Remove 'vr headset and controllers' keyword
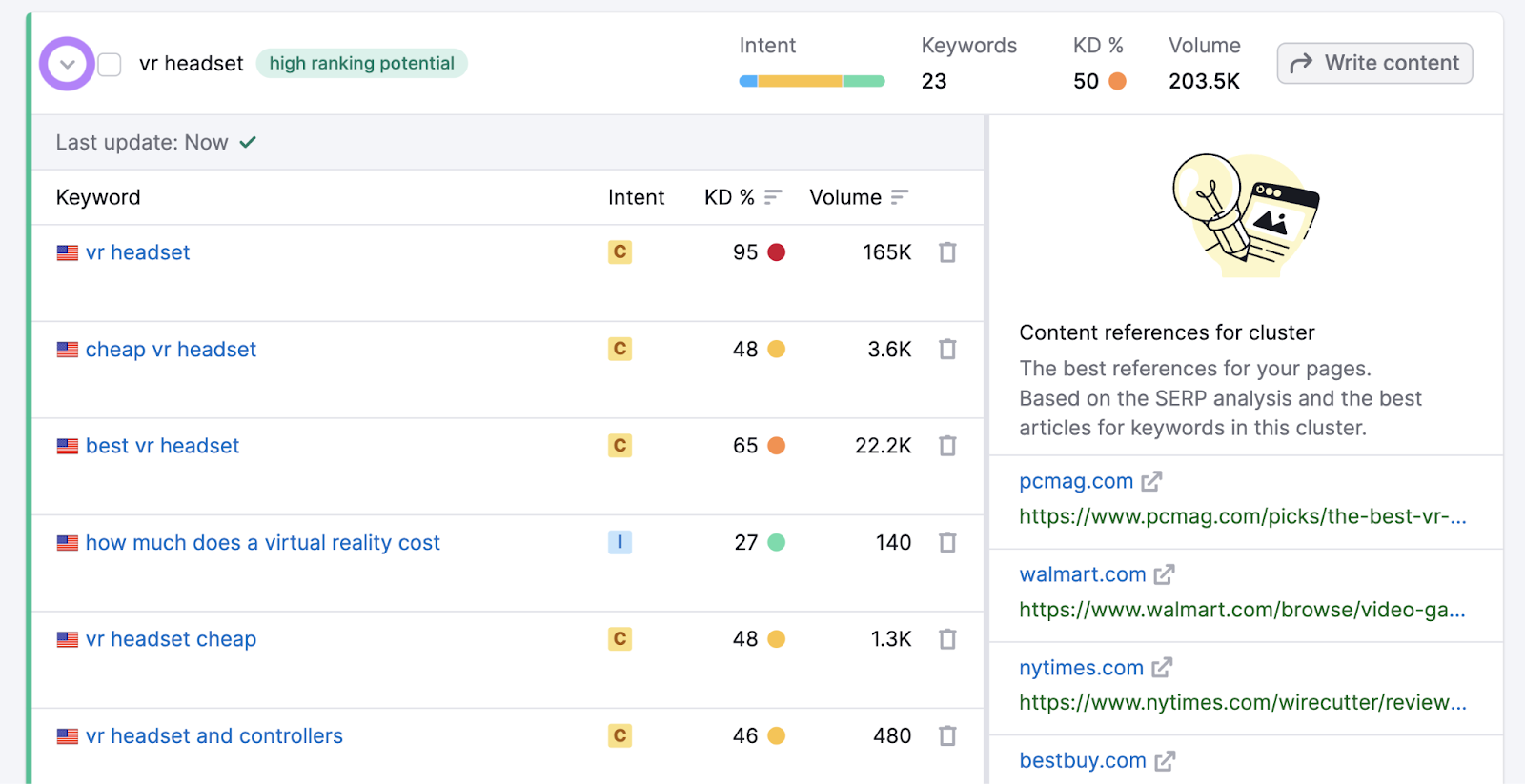 (x=946, y=736)
